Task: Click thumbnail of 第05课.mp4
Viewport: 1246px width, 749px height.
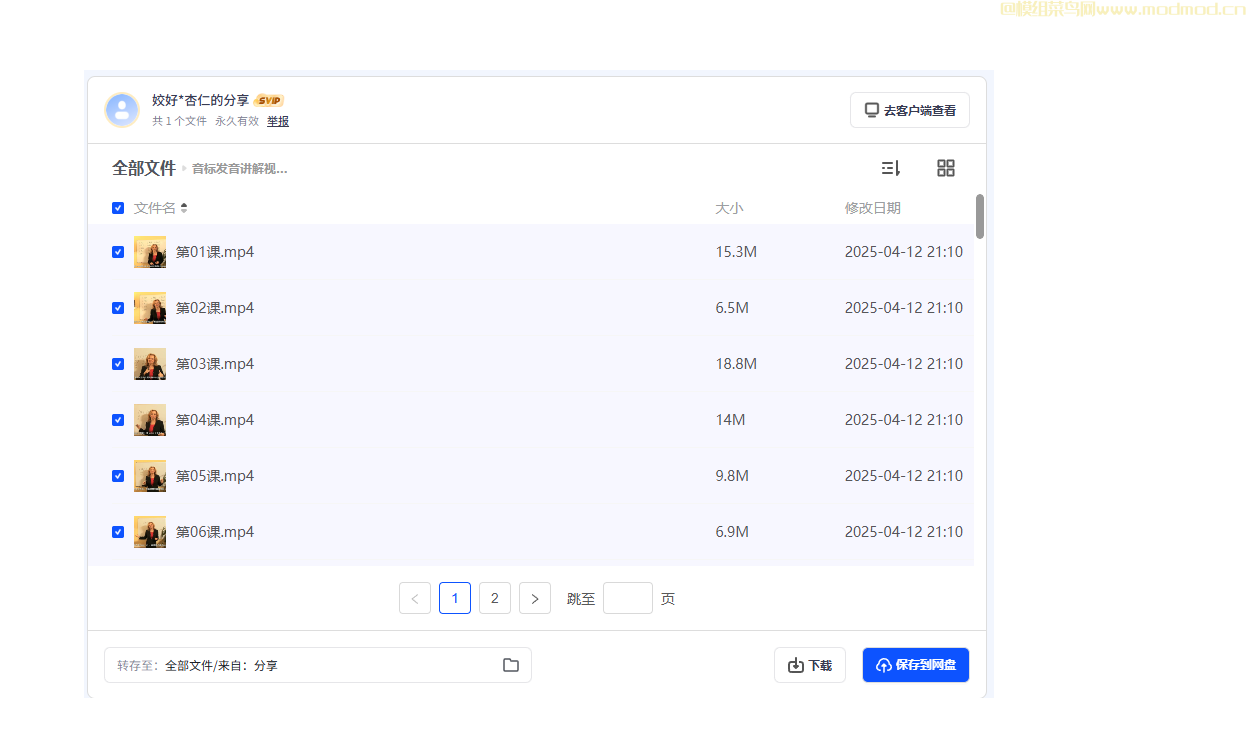Action: click(x=150, y=476)
